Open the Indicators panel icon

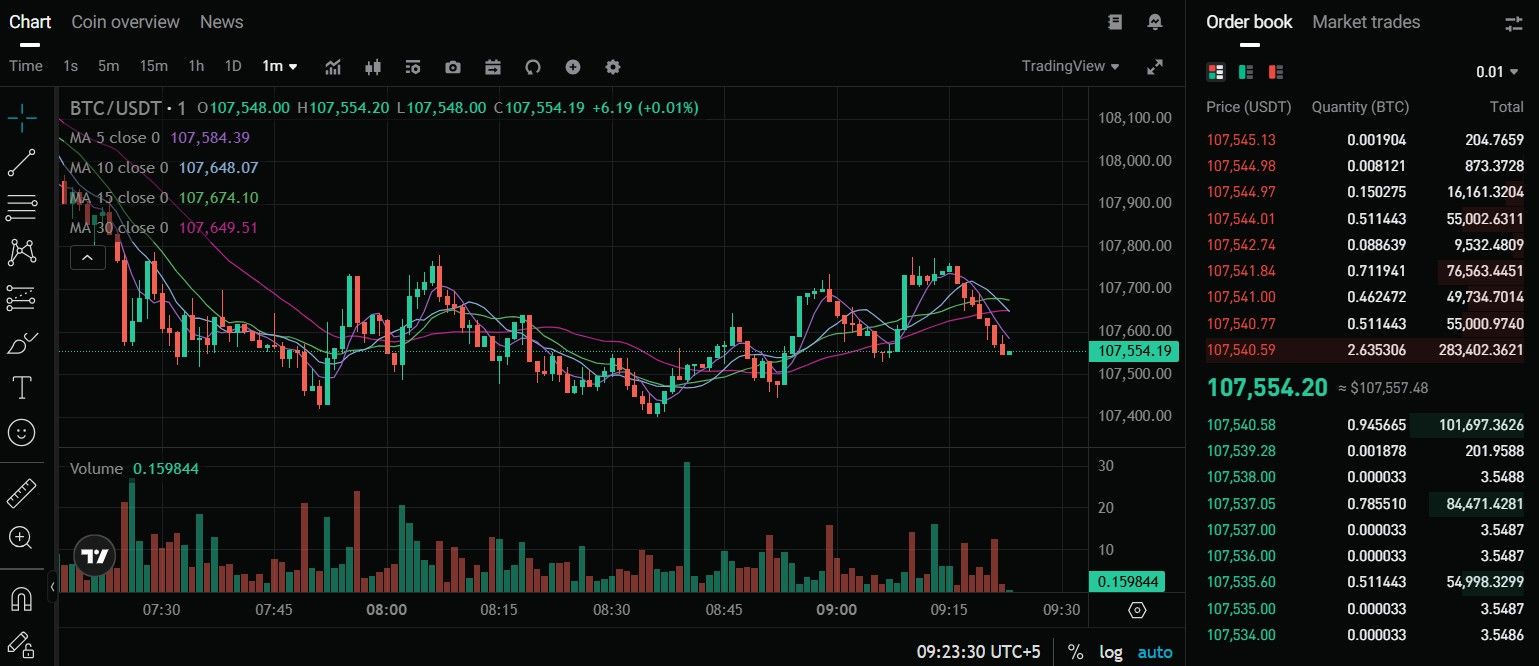332,66
